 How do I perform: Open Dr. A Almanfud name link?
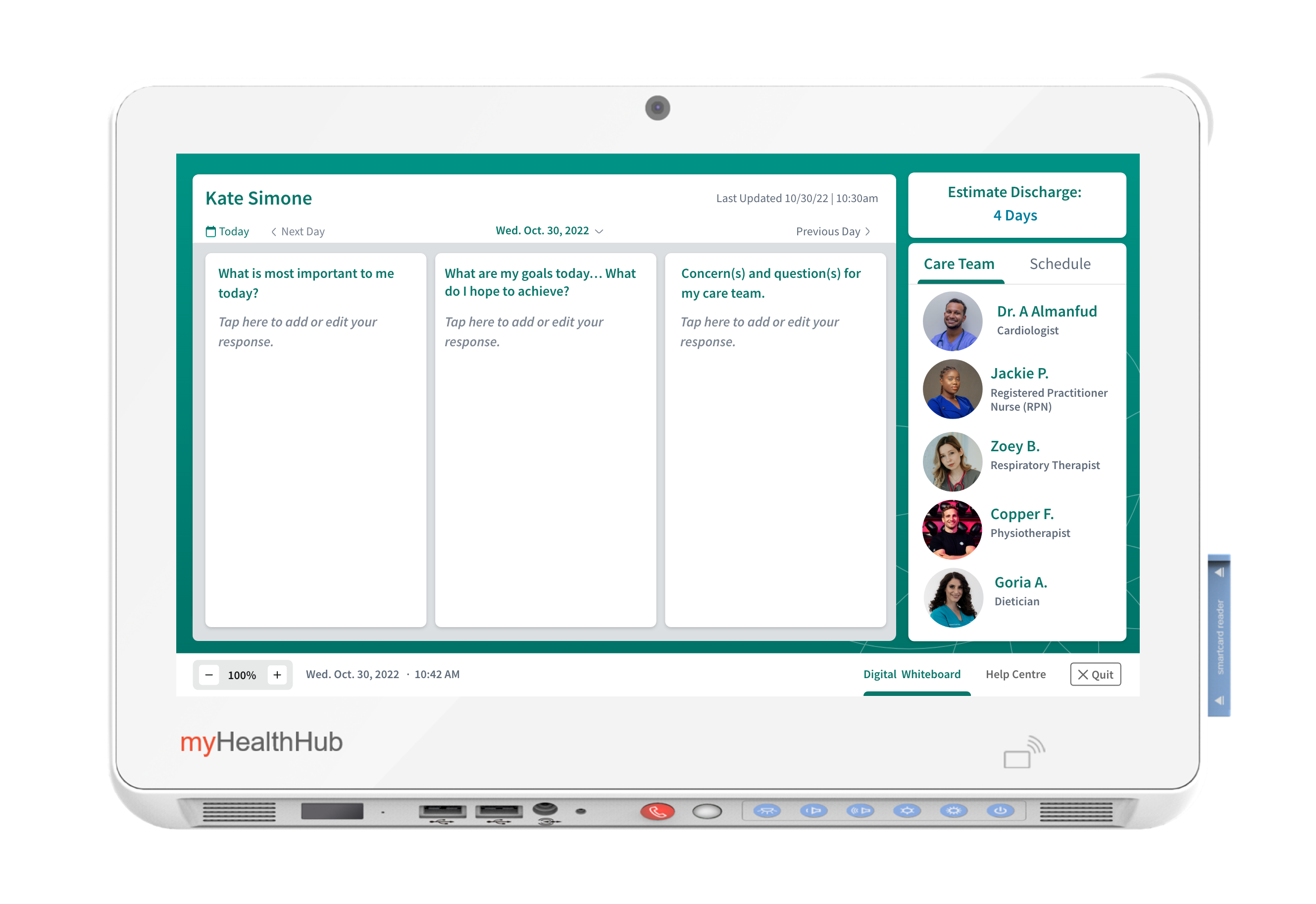pos(1047,311)
